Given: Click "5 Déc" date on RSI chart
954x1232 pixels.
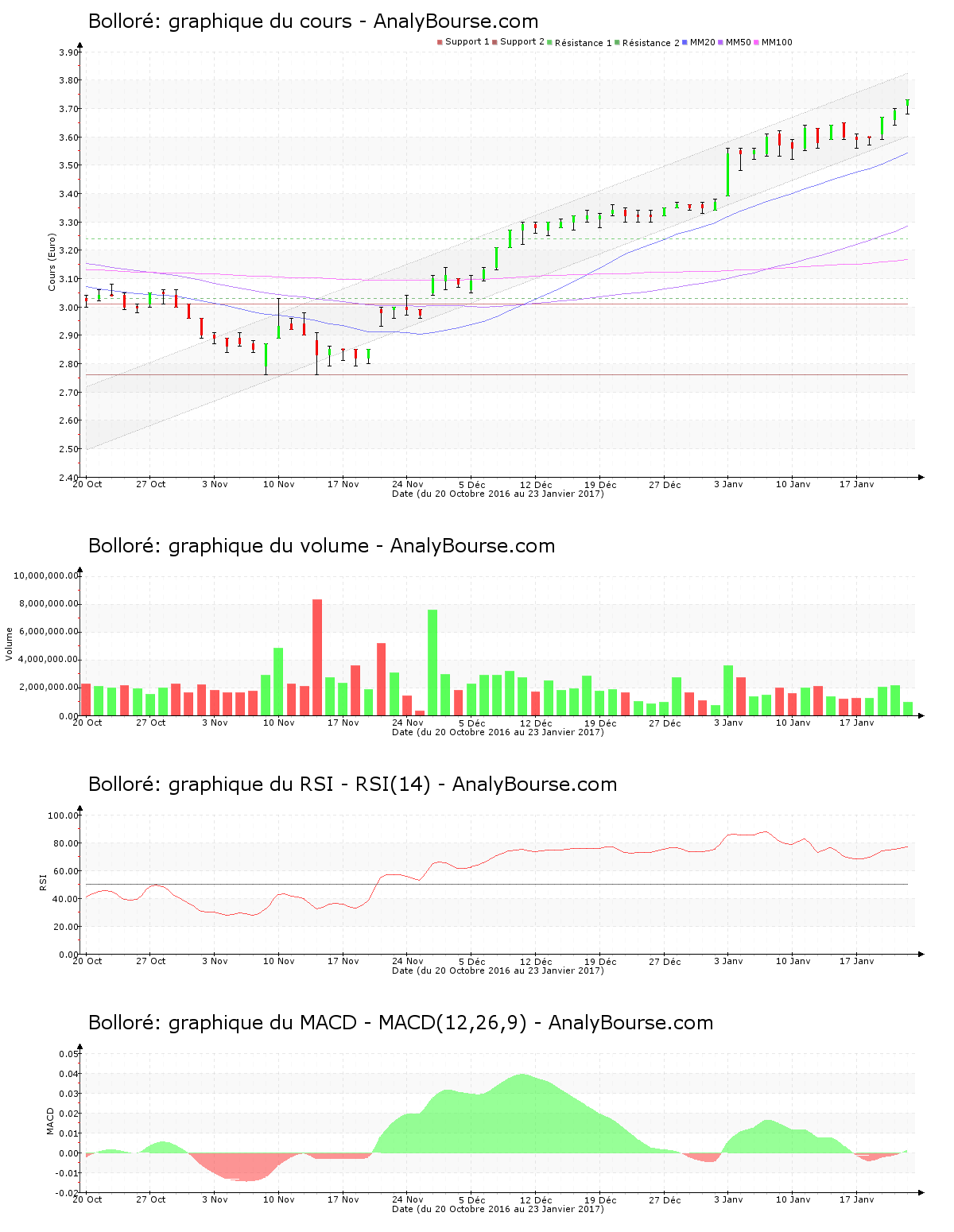Looking at the screenshot, I should click(471, 961).
